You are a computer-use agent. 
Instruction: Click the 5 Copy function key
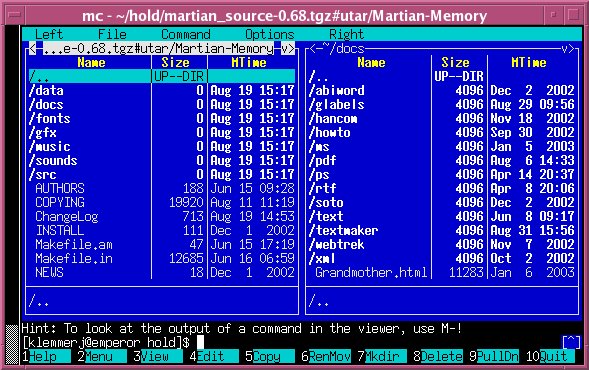click(270, 356)
